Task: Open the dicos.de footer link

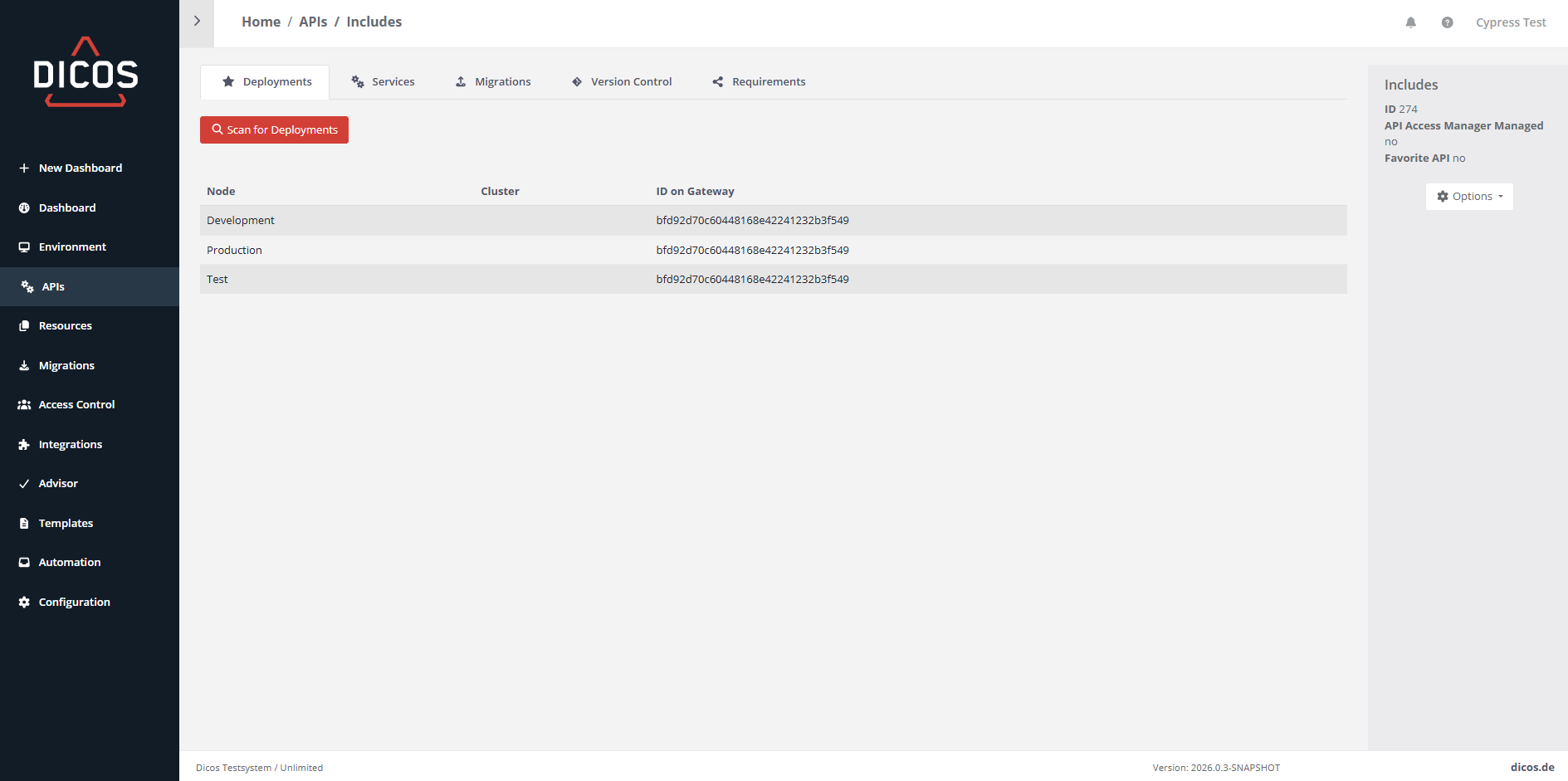Action: pos(1532,768)
